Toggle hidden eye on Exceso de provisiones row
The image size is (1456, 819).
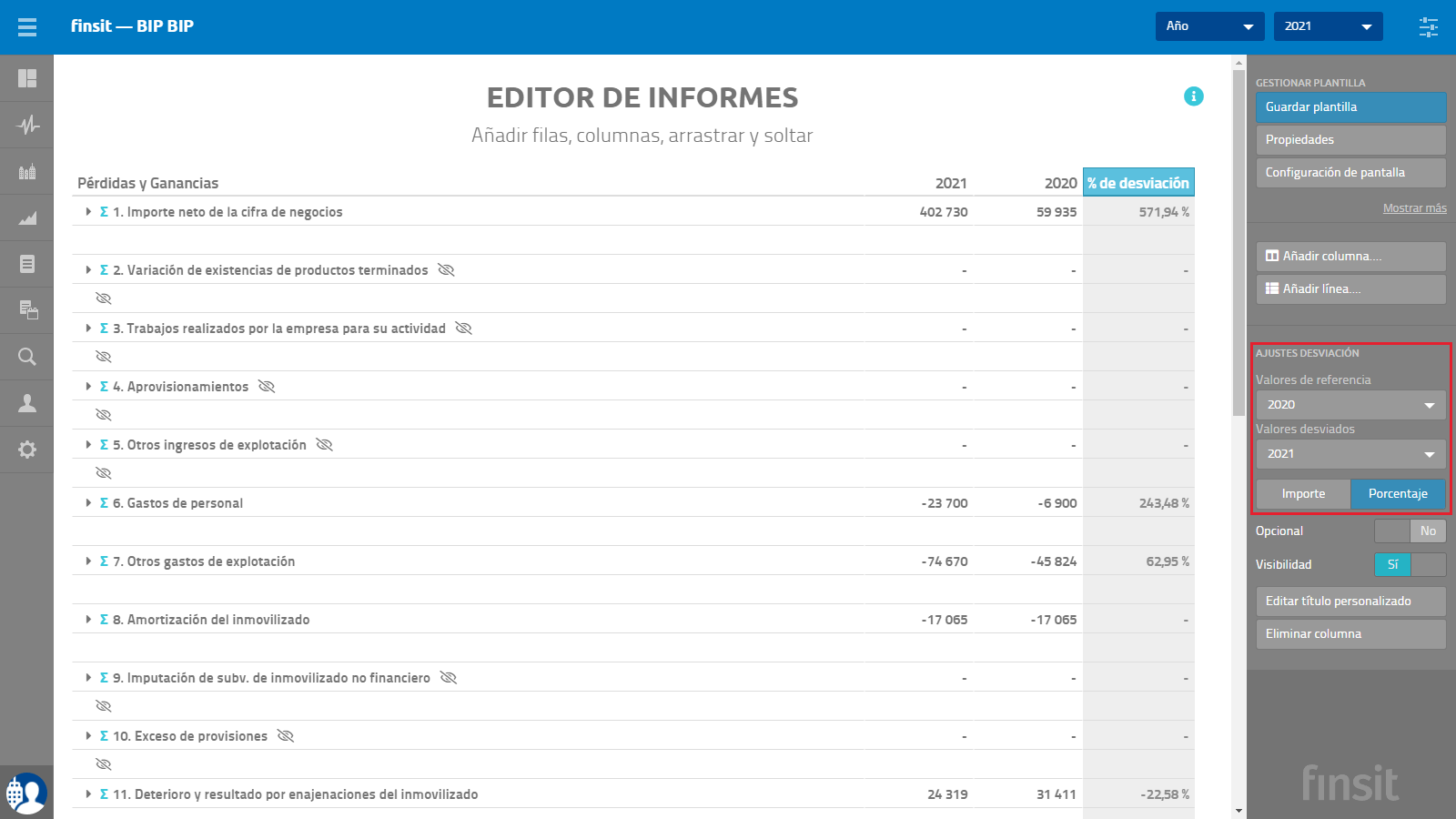point(286,736)
